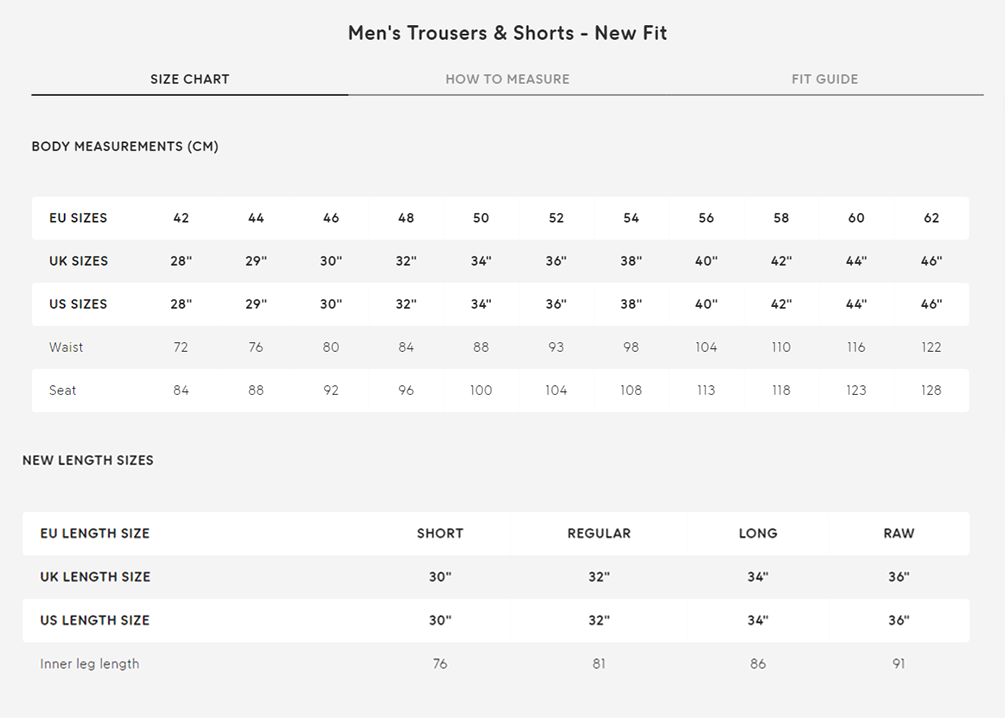Click the SHORT length column header

pos(440,533)
